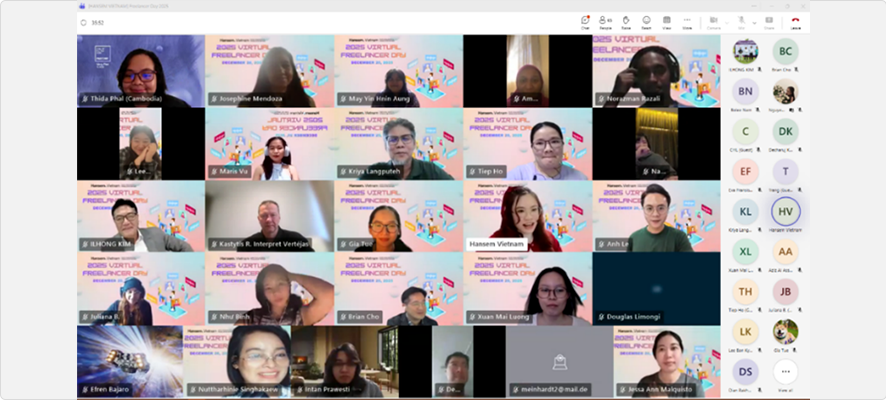Select the Shiba dog avatar in the sidebar
This screenshot has width=886, height=400.
[x=785, y=332]
